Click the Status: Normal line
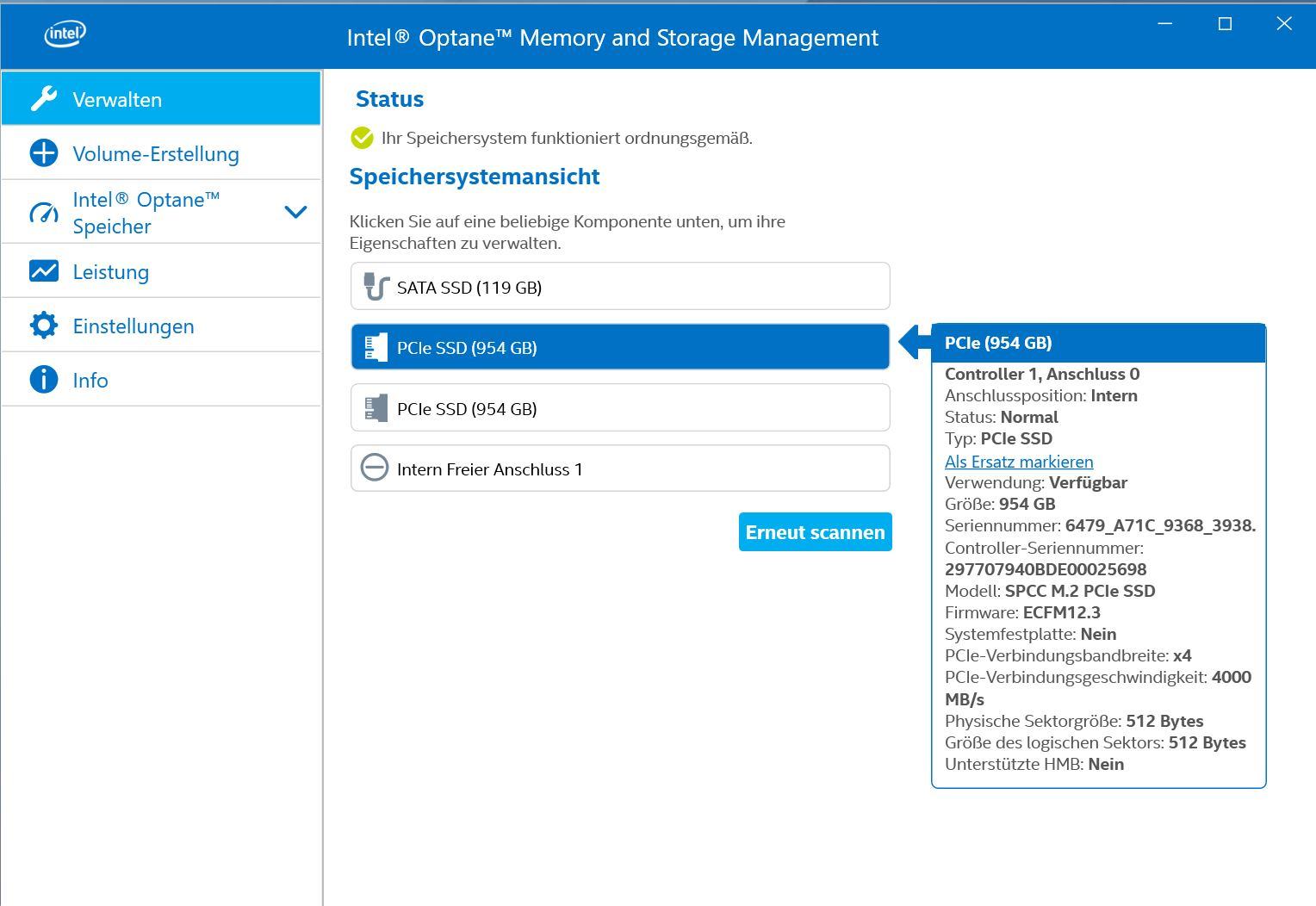 coord(1002,417)
